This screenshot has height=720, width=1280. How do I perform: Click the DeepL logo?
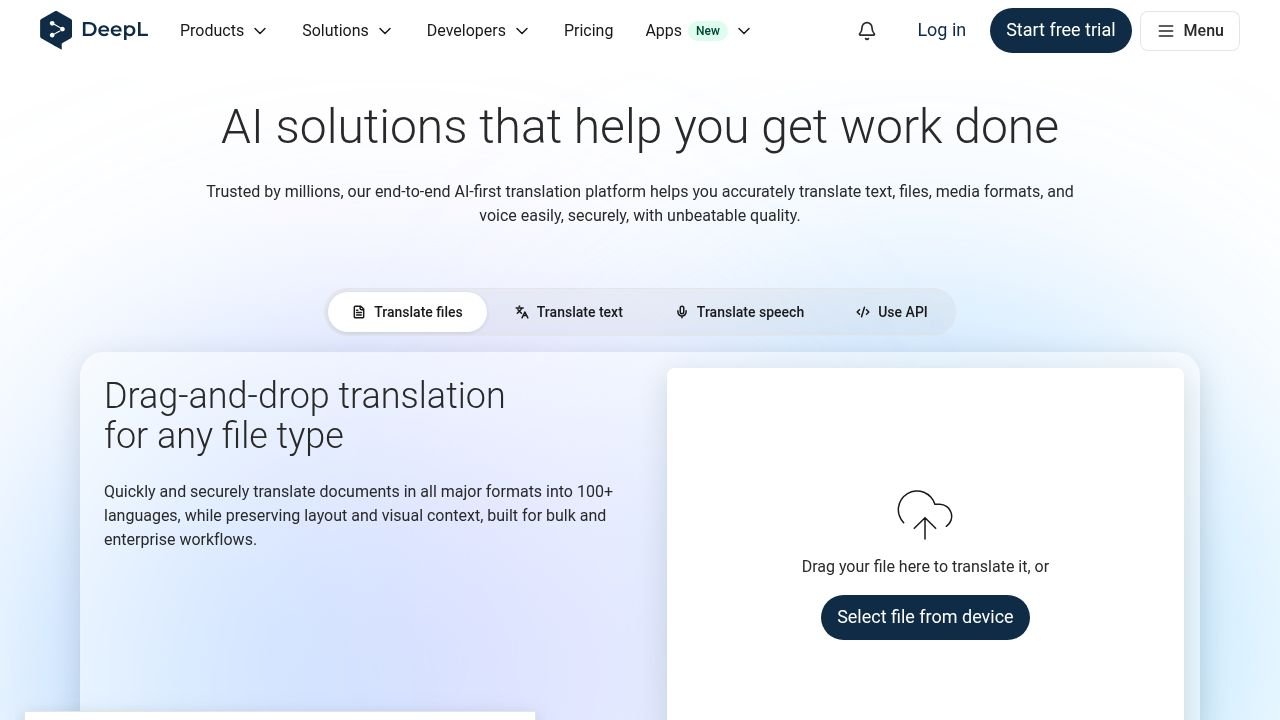coord(94,30)
